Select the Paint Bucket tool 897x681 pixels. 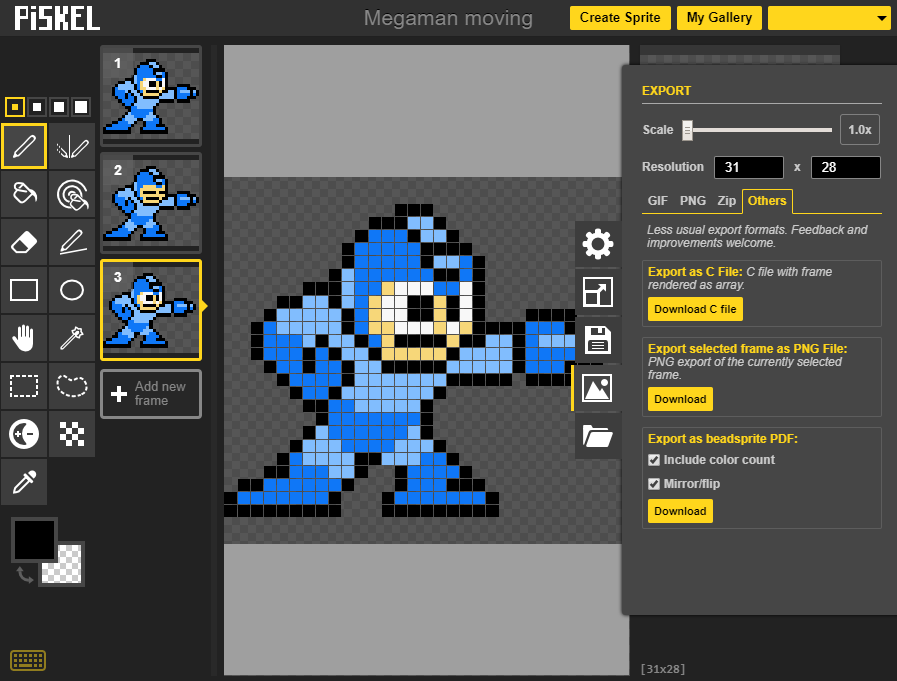(24, 194)
